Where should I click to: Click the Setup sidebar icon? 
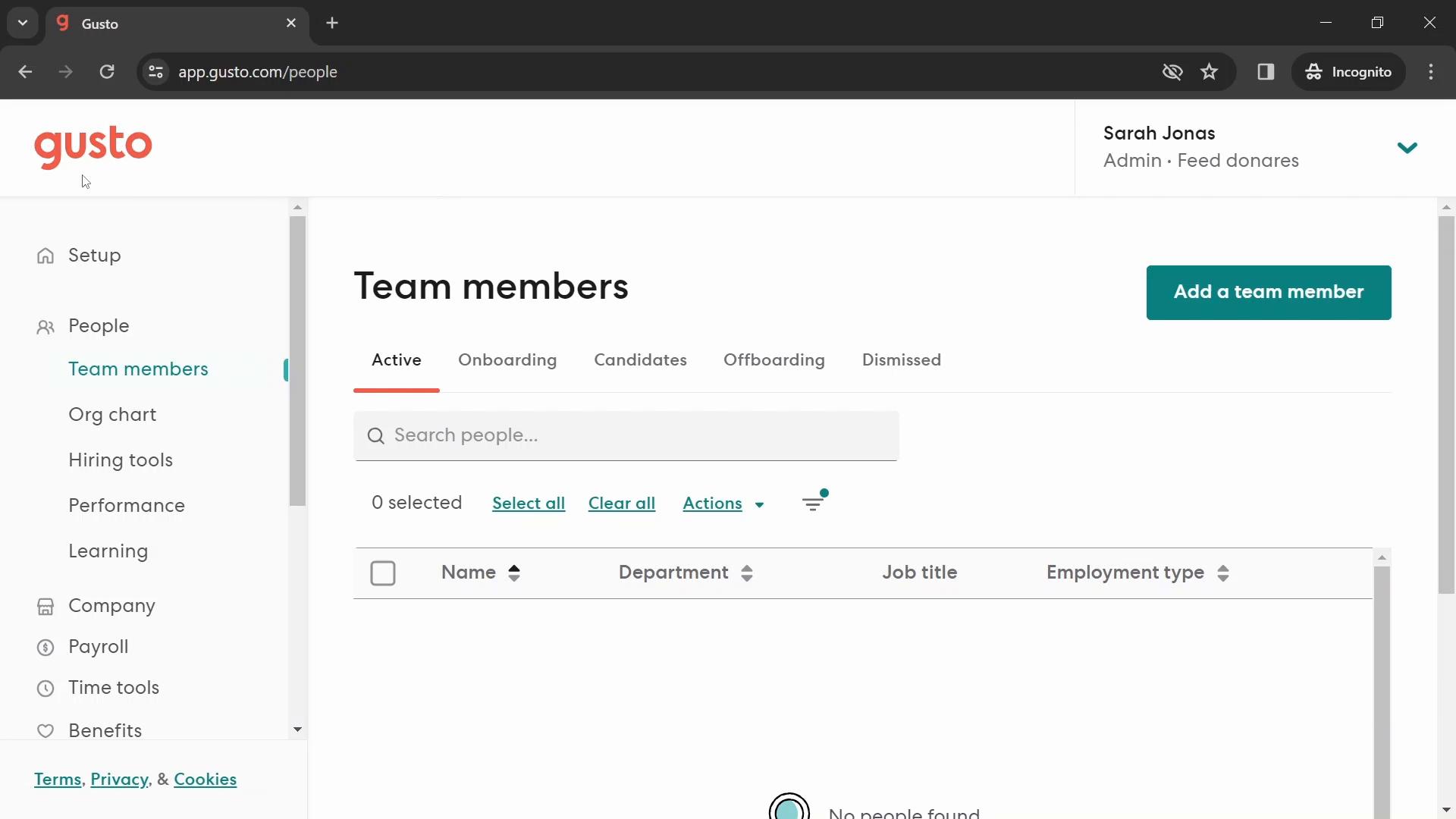click(45, 255)
